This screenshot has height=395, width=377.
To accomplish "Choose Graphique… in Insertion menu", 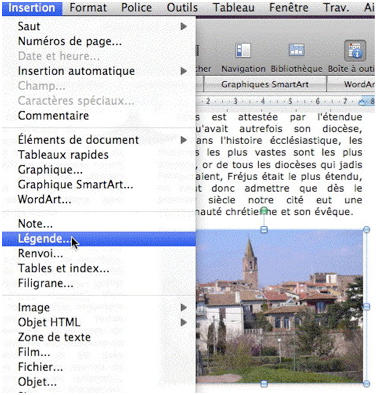I will pyautogui.click(x=99, y=169).
